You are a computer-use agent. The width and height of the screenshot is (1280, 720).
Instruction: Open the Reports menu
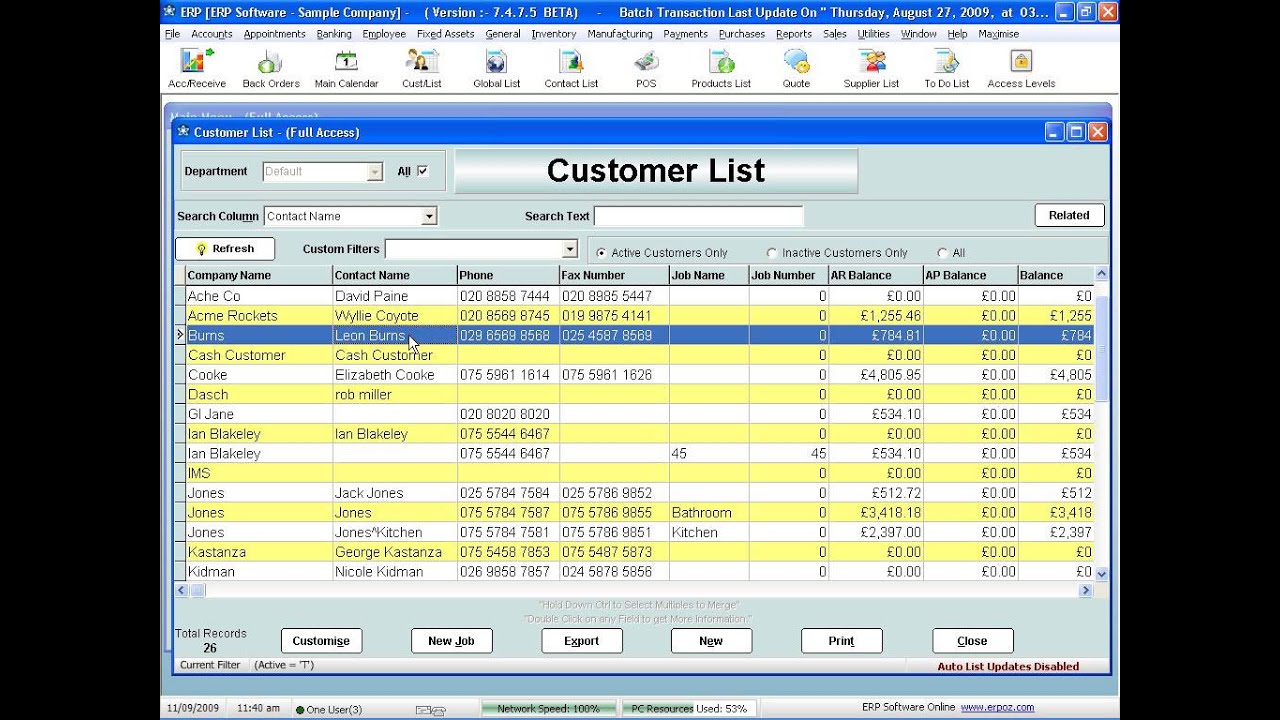point(794,34)
